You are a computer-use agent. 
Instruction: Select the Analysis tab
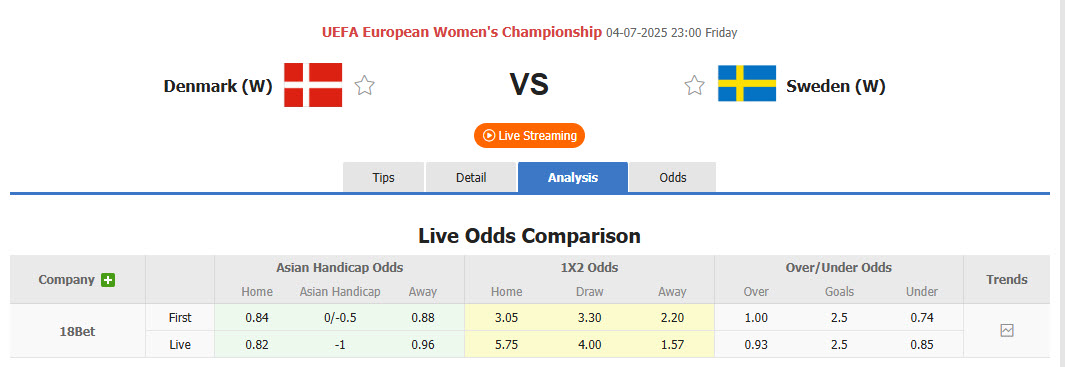pyautogui.click(x=573, y=177)
